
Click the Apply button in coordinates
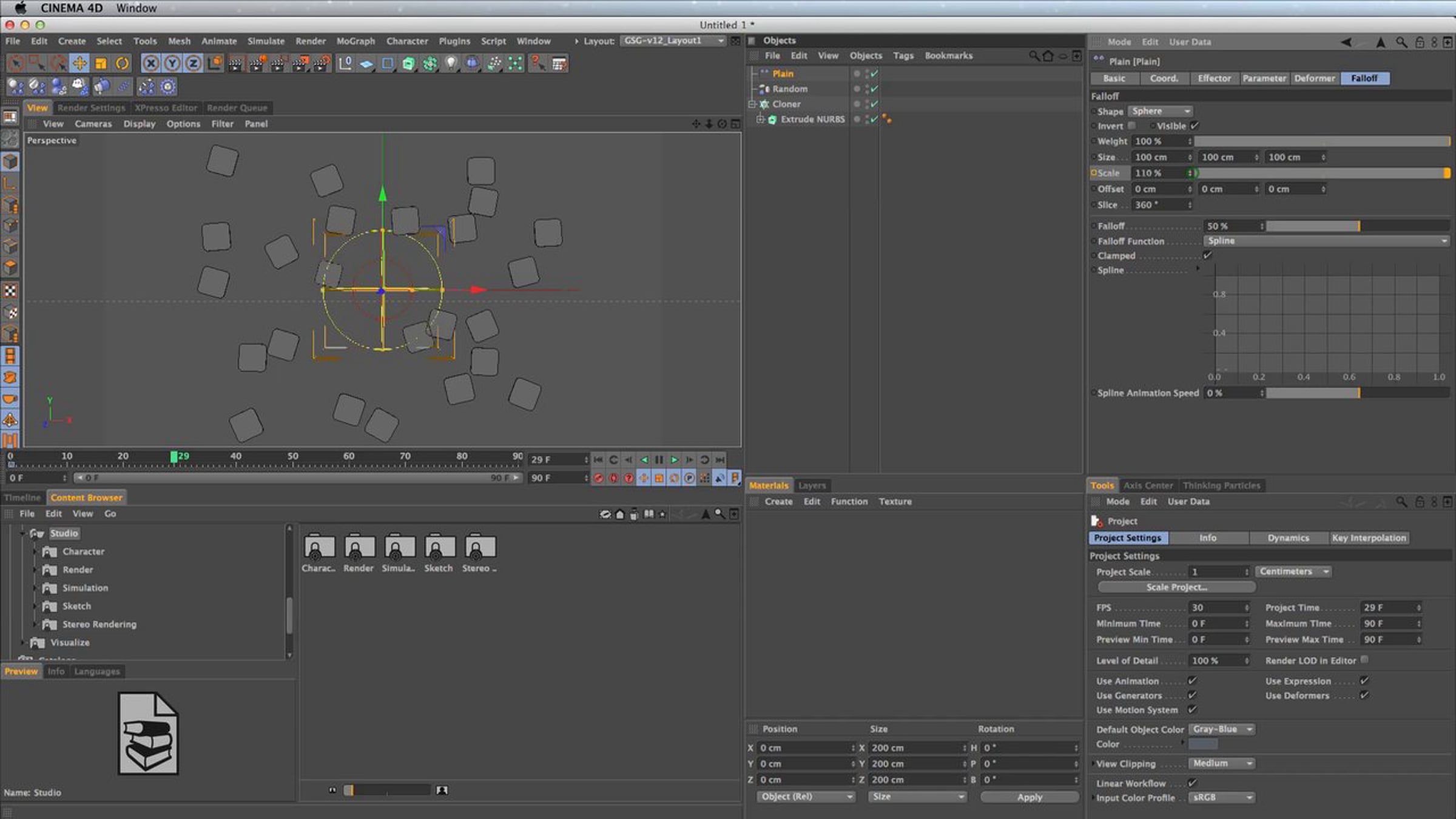(x=1030, y=797)
